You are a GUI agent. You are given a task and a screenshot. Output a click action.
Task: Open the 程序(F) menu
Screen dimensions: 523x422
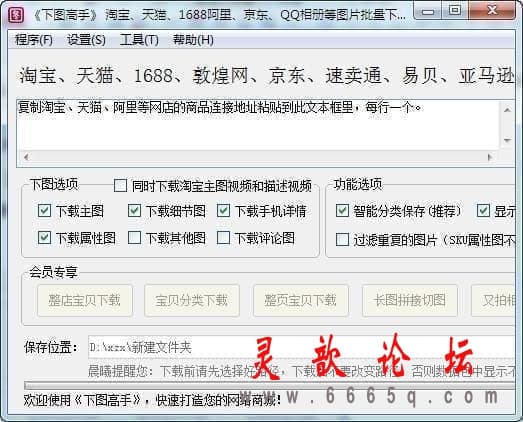pyautogui.click(x=34, y=40)
